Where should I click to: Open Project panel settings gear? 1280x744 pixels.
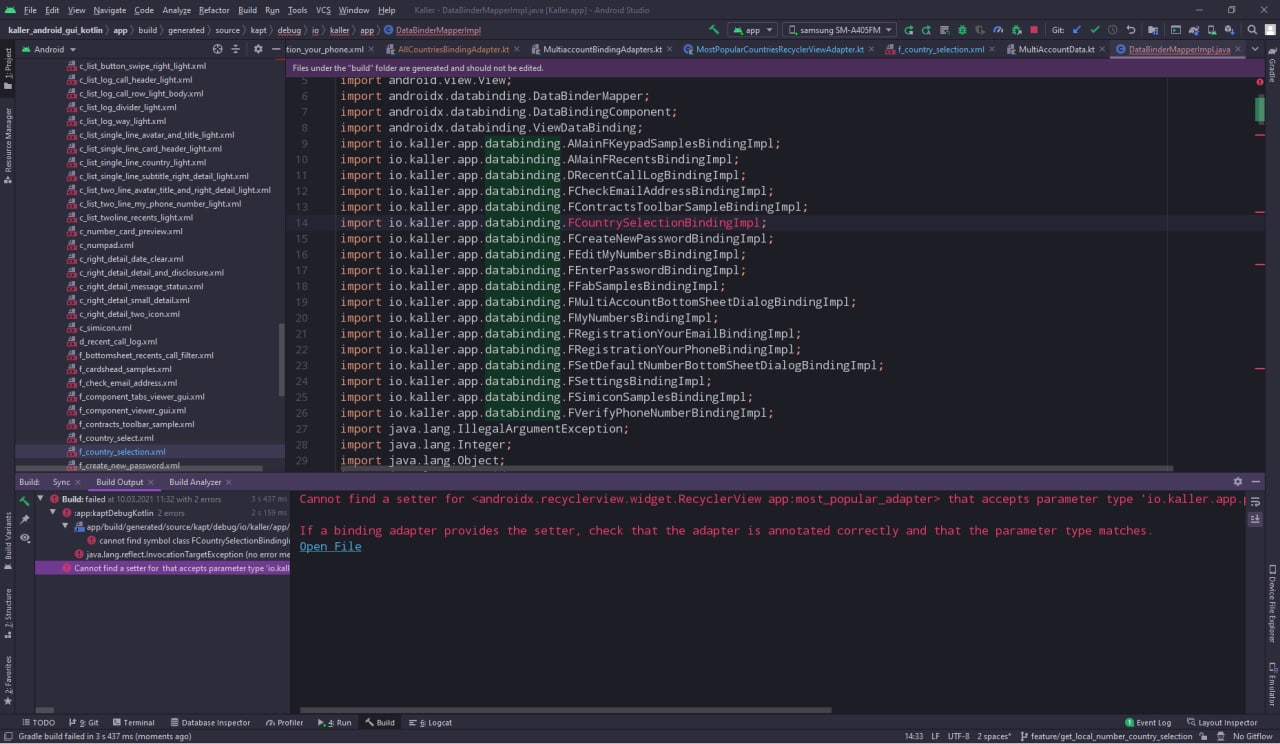[x=258, y=49]
